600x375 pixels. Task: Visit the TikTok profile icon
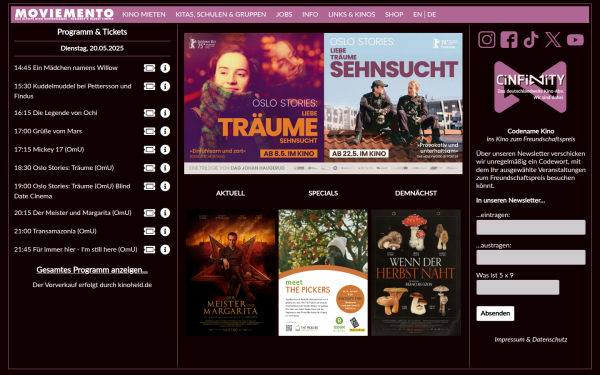pos(531,39)
